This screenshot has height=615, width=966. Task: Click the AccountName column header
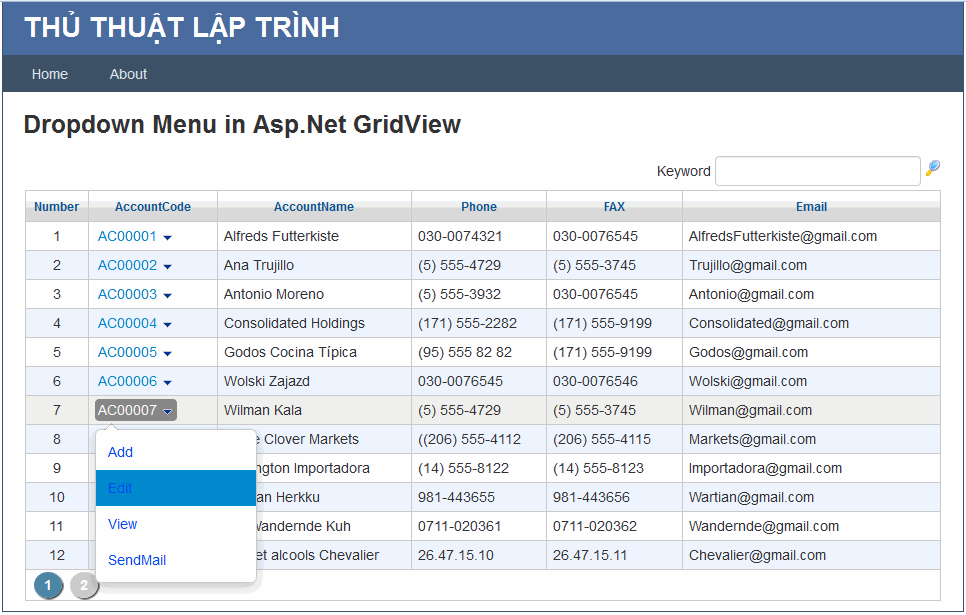point(313,206)
